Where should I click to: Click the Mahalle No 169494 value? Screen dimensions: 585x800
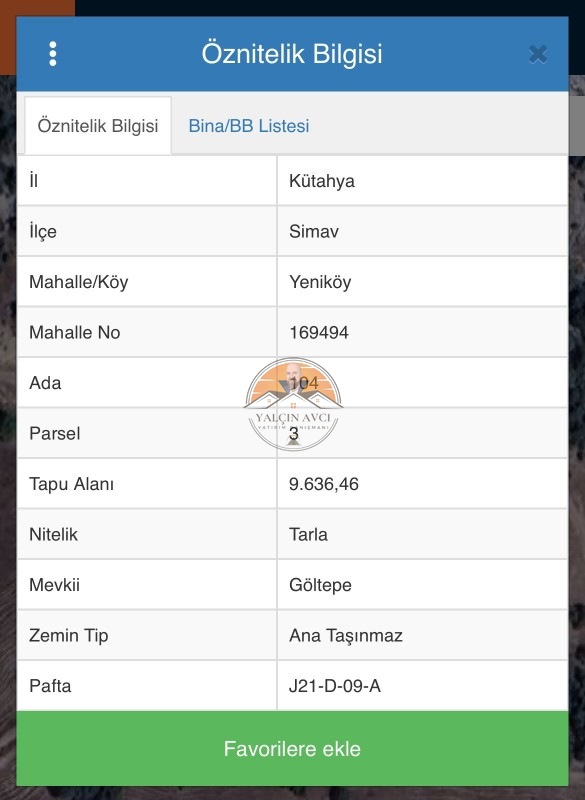point(319,333)
